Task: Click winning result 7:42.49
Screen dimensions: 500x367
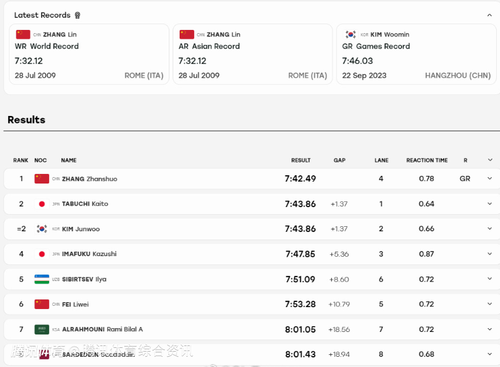Action: tap(300, 179)
